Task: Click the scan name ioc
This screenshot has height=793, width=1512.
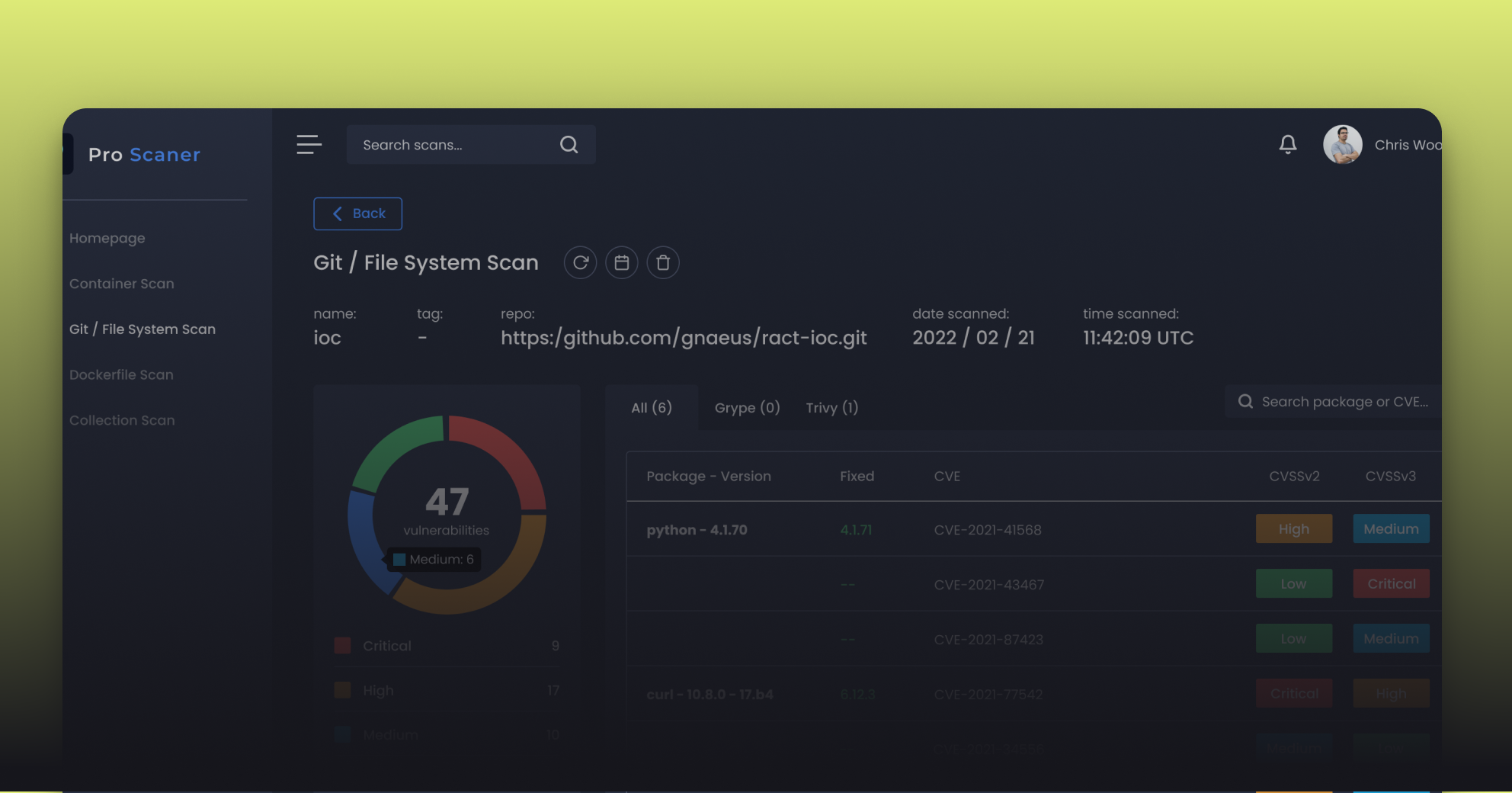Action: pos(327,338)
